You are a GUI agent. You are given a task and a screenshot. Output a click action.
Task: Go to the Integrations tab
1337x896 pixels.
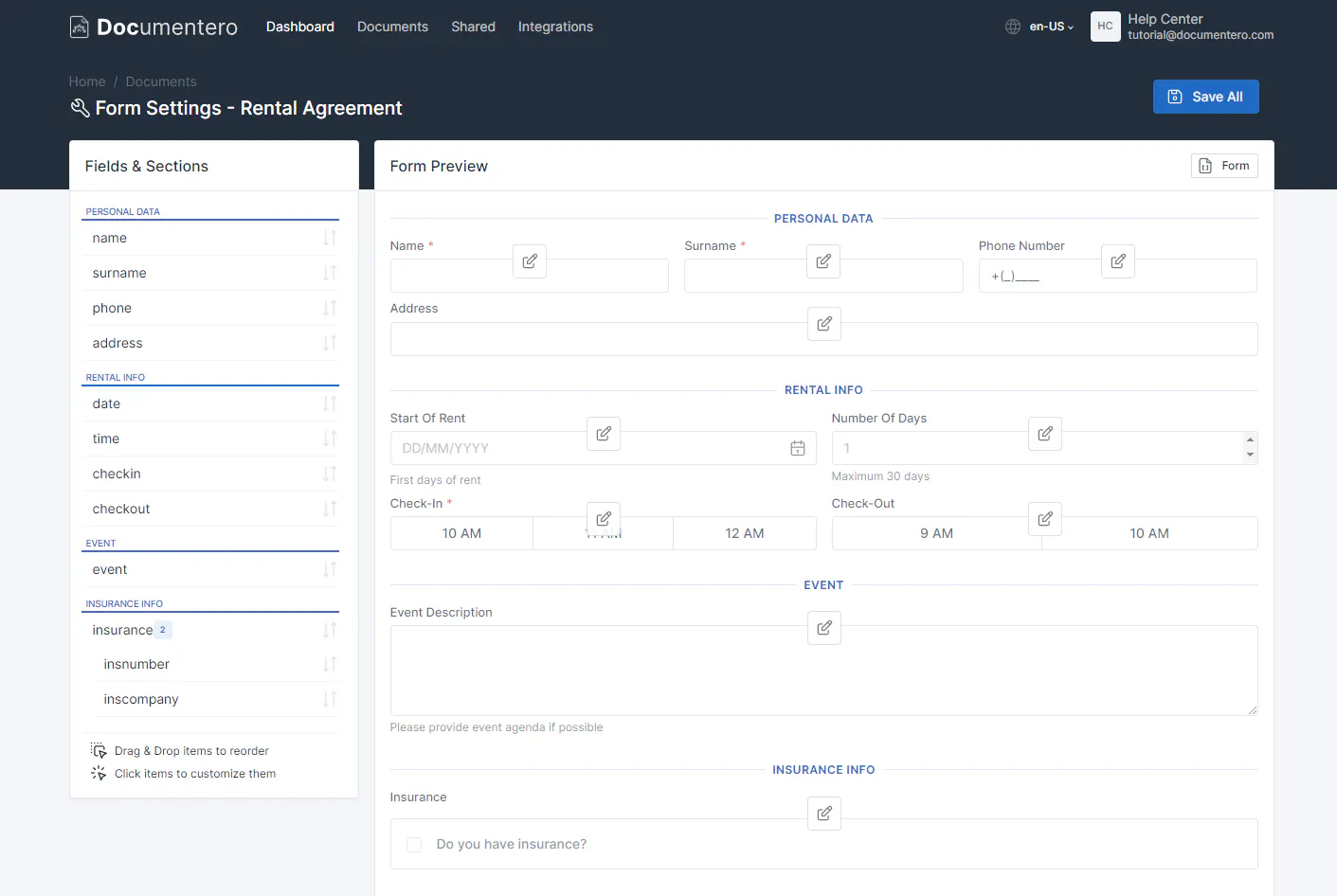click(555, 27)
